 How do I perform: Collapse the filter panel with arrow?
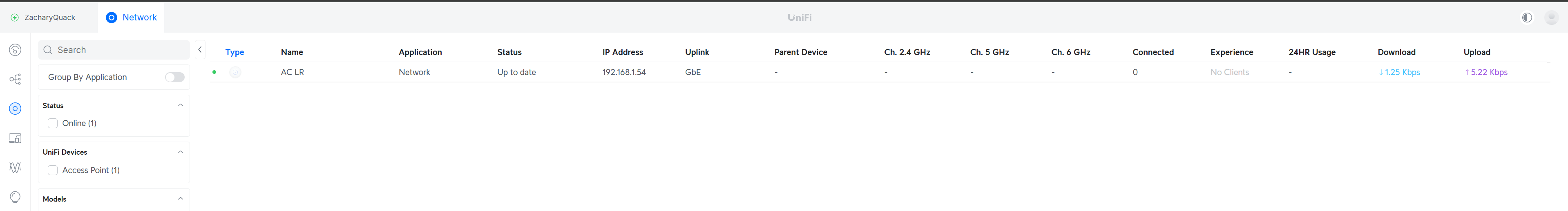pos(200,50)
